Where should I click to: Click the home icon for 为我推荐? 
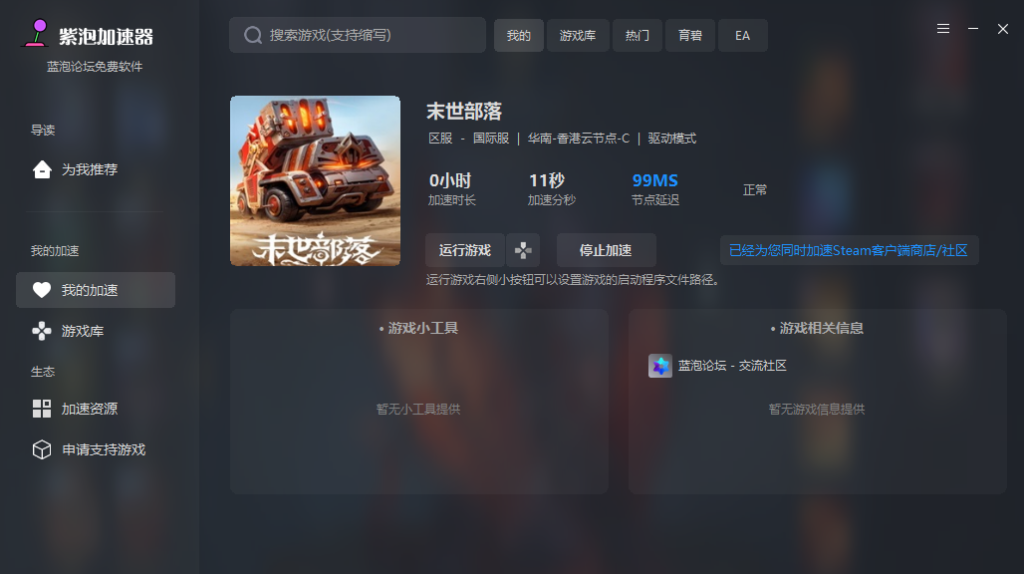click(42, 170)
